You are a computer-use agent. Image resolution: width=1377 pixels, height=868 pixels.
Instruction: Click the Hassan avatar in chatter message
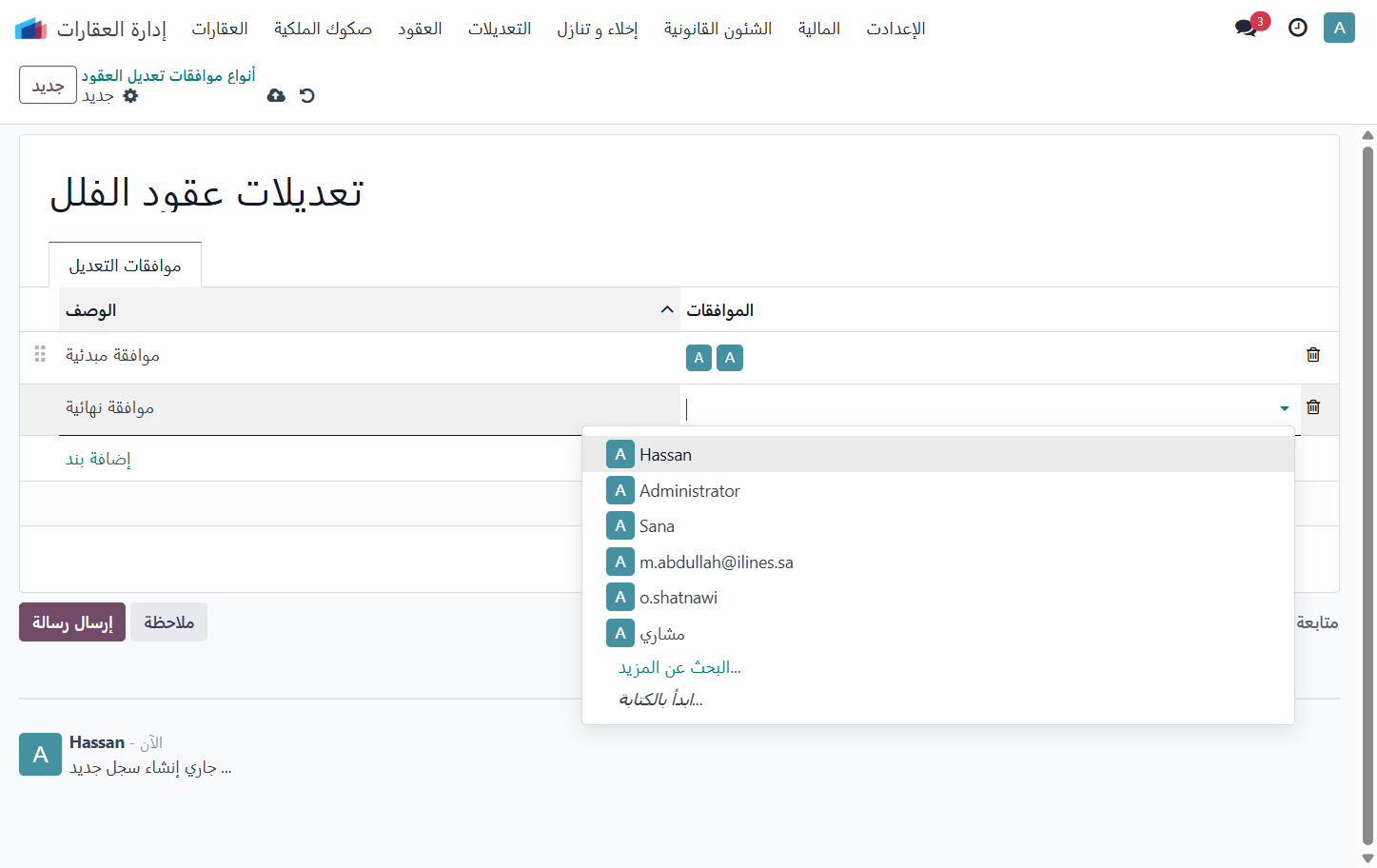click(x=40, y=754)
